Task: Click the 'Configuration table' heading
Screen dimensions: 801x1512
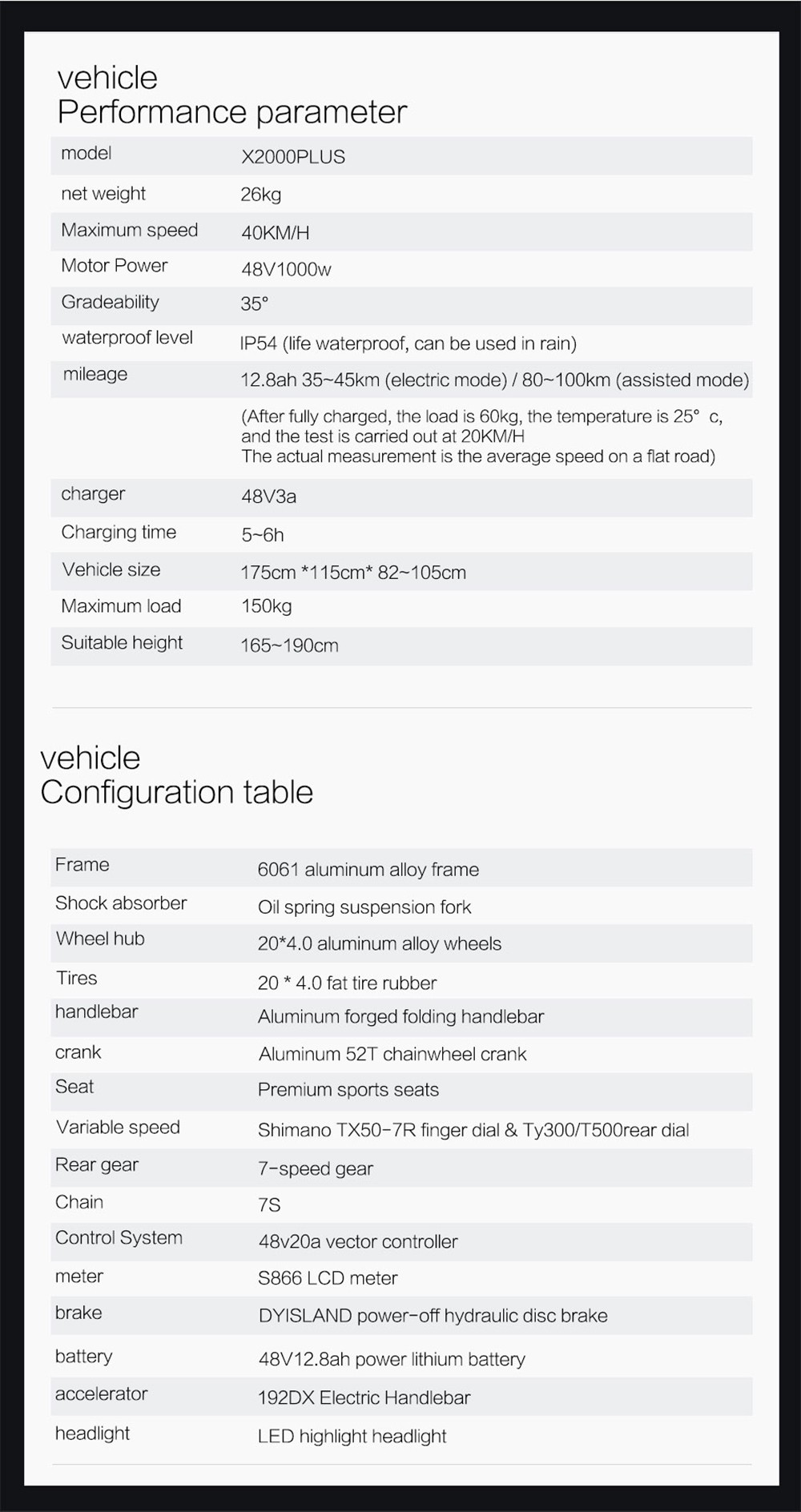Action: tap(176, 792)
